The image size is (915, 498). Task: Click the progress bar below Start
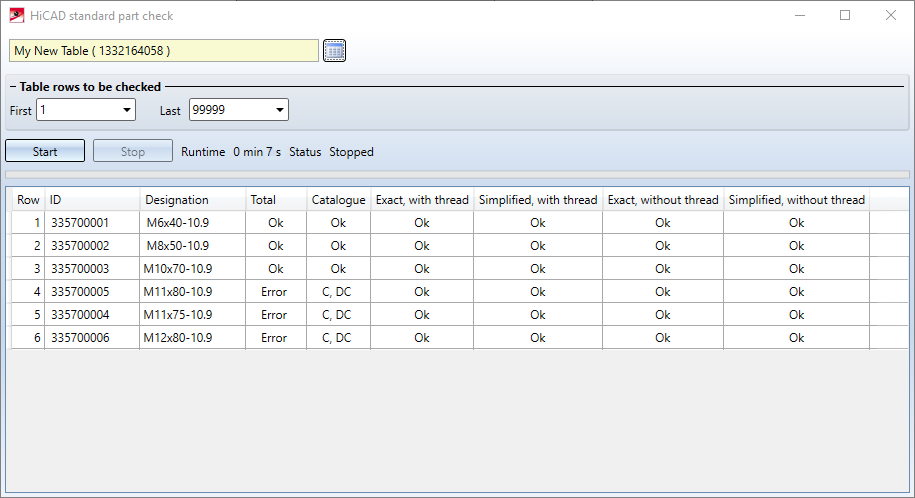point(457,175)
